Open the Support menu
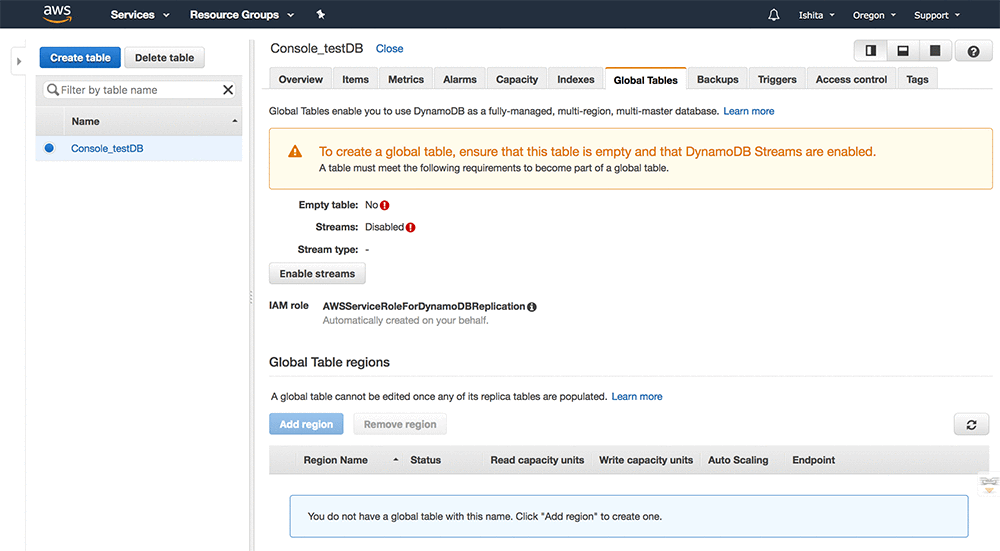This screenshot has width=1000, height=551. (937, 15)
